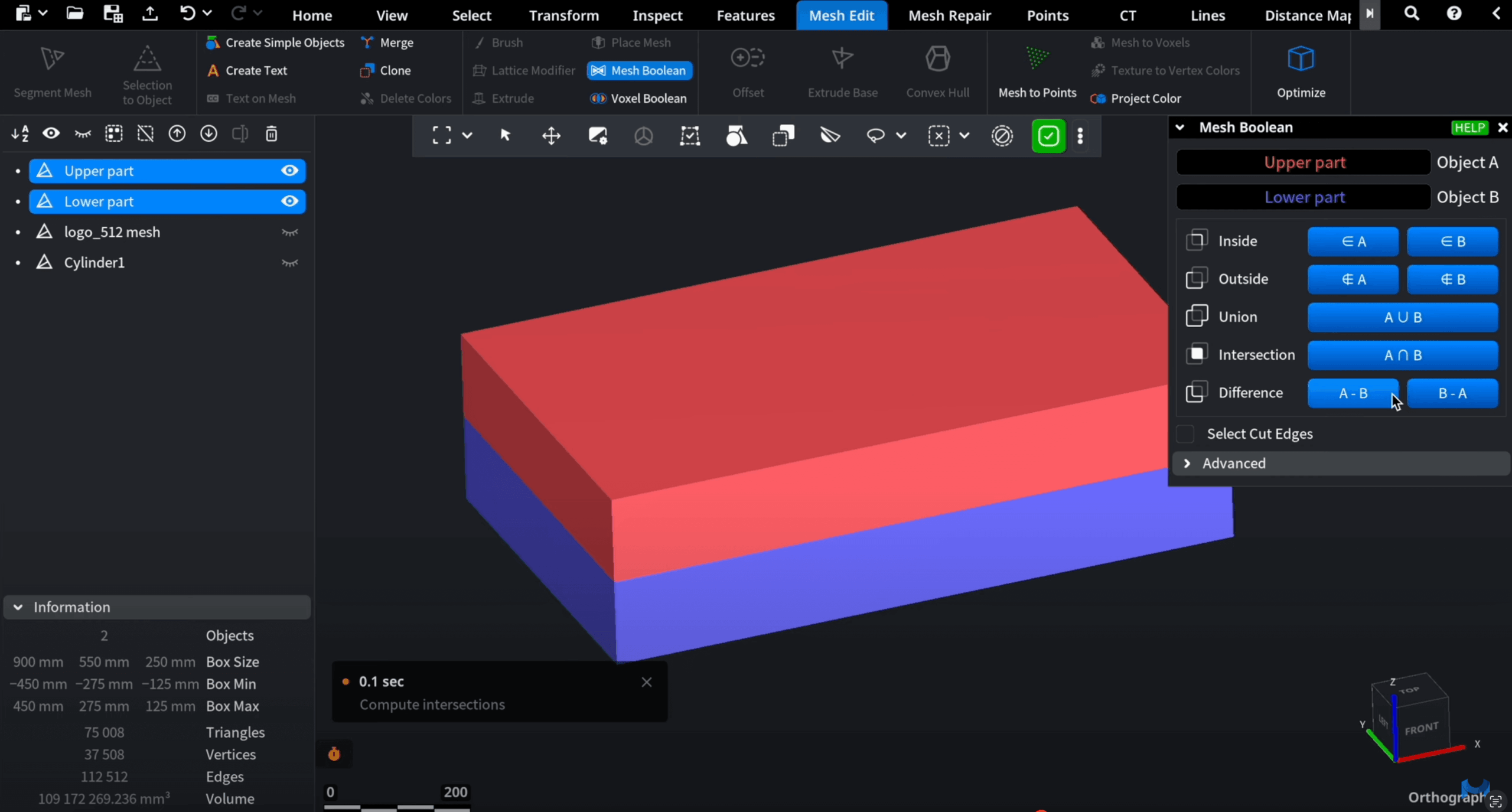Viewport: 1512px width, 812px height.
Task: Show the Cylinder1 object
Action: click(x=289, y=263)
